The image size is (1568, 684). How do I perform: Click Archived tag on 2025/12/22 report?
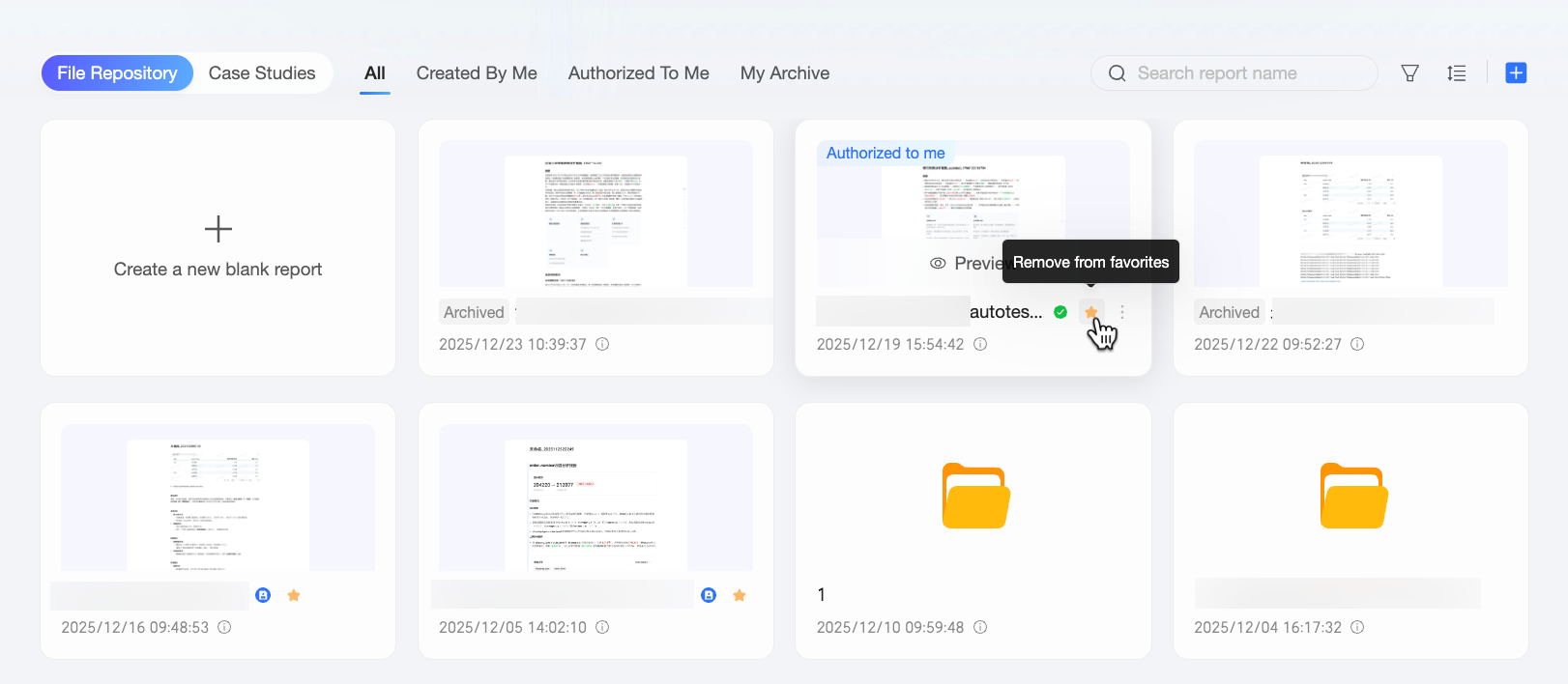pyautogui.click(x=1229, y=312)
